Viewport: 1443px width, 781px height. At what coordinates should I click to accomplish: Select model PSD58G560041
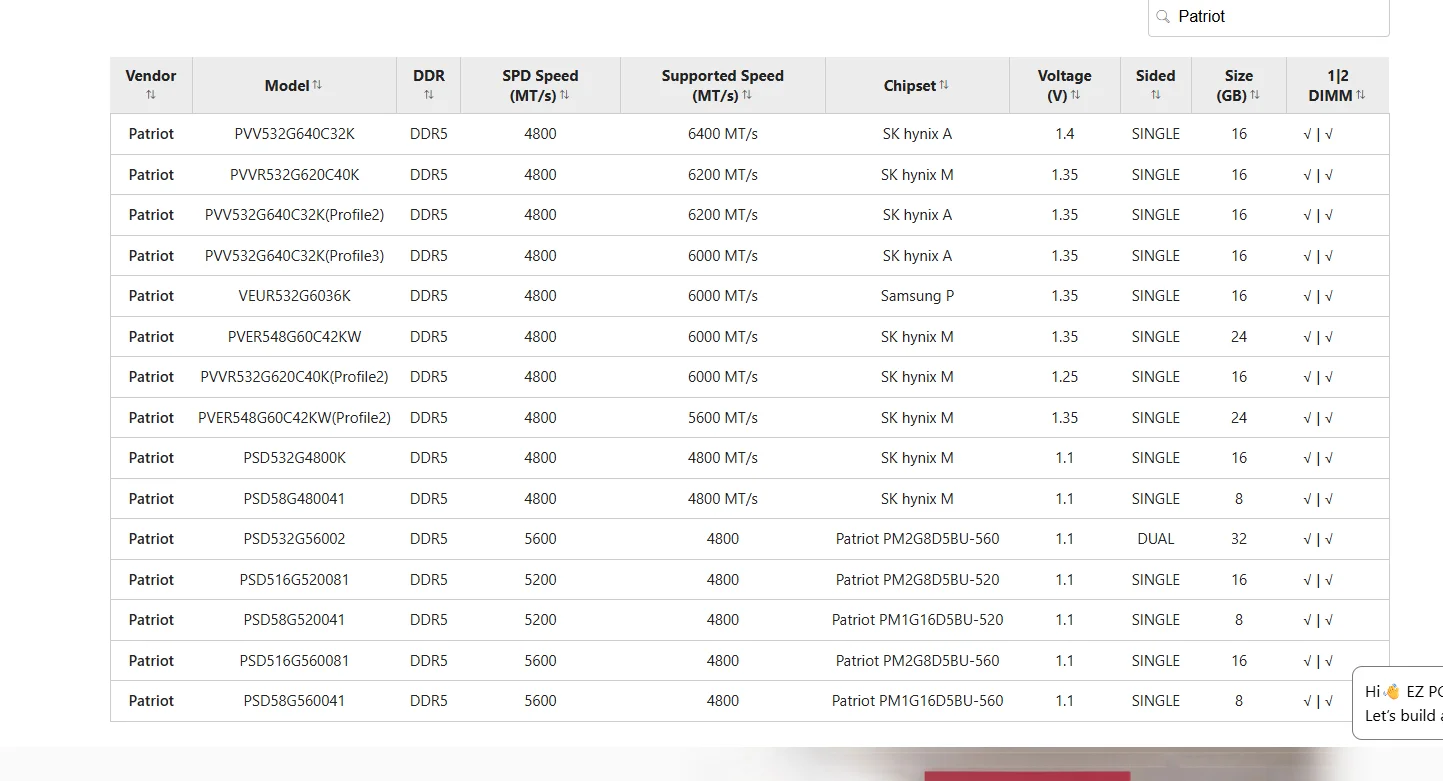pos(295,701)
